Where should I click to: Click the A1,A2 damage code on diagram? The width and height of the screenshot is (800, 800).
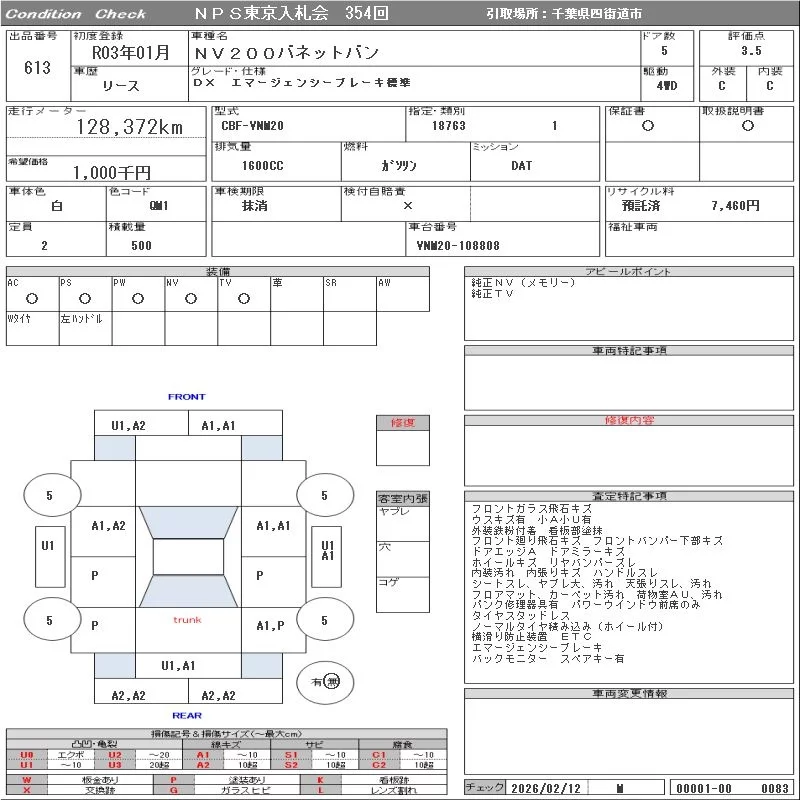coord(108,526)
